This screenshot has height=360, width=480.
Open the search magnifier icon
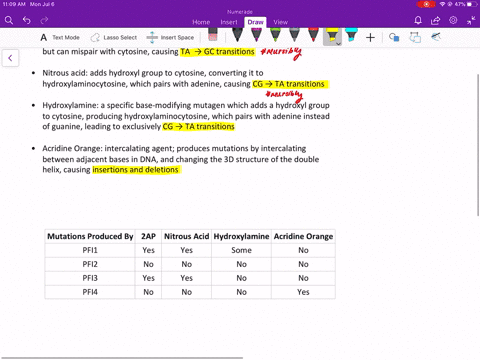pyautogui.click(x=9, y=21)
